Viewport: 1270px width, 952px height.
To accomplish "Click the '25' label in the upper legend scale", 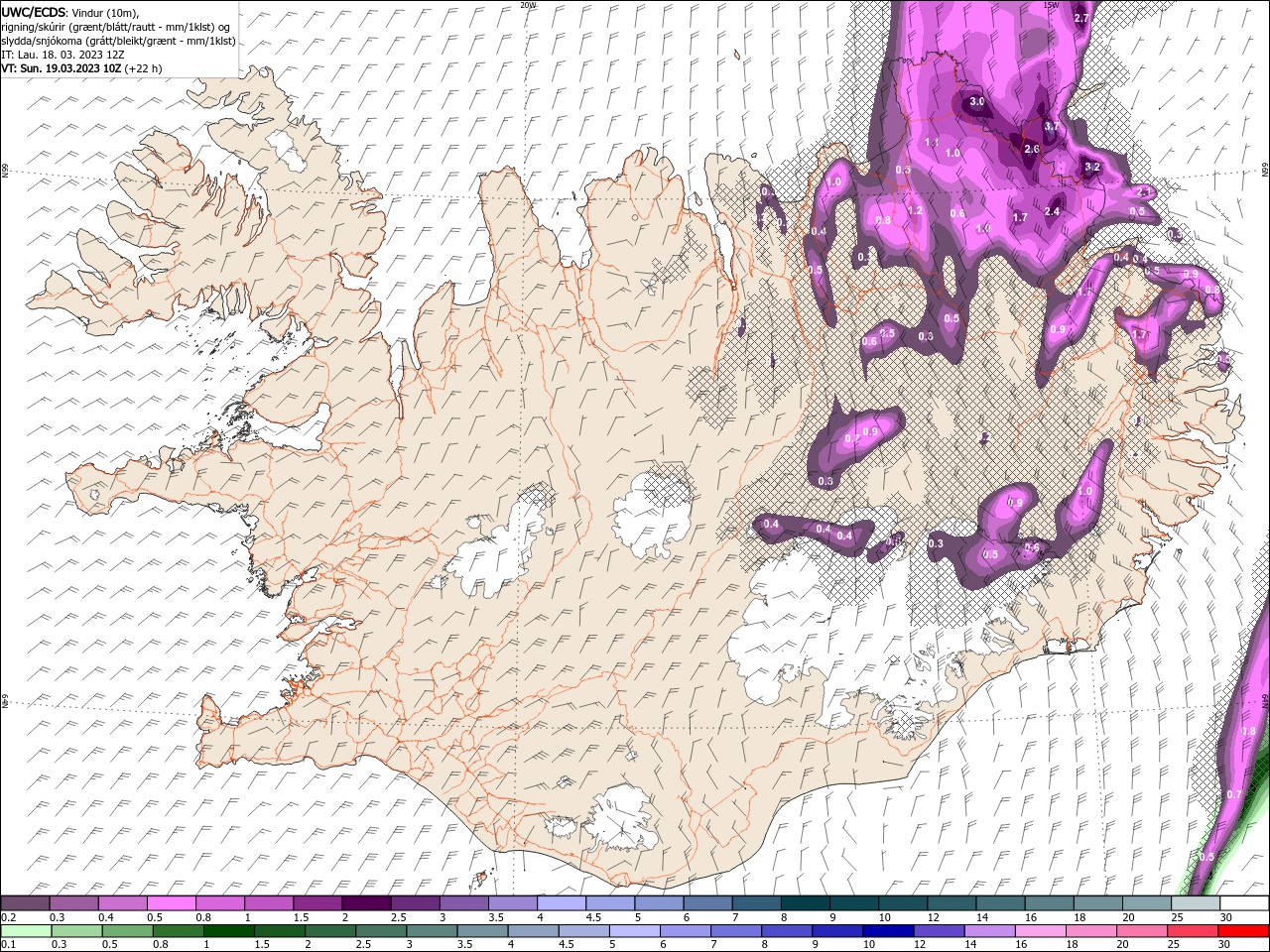I will [x=1176, y=917].
